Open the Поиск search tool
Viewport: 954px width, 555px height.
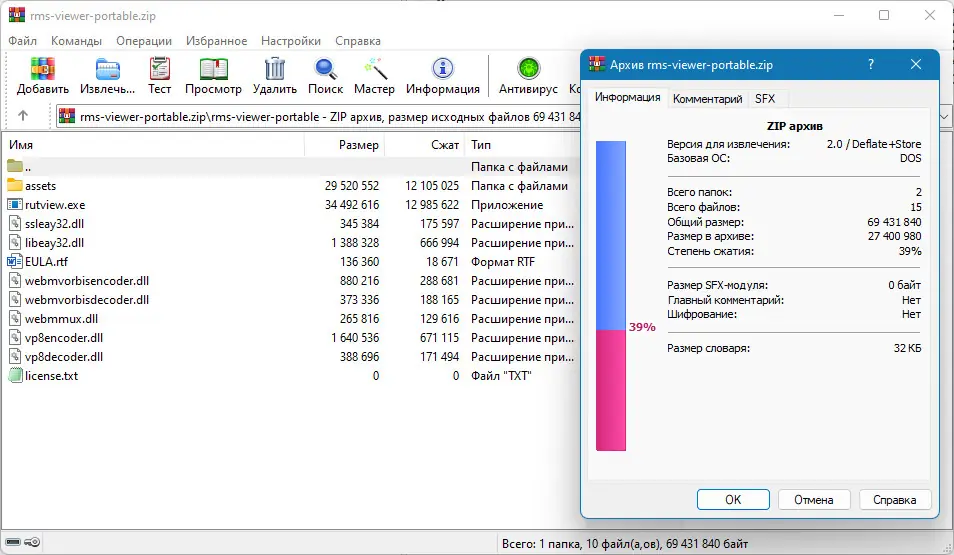tap(326, 69)
